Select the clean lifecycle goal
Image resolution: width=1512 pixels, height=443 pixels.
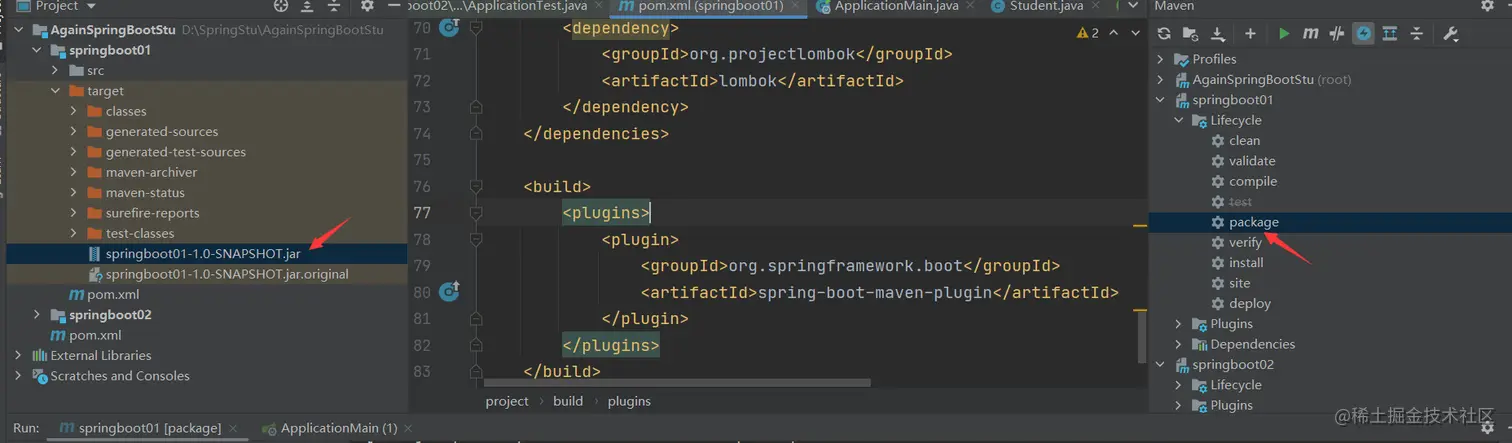click(x=1244, y=141)
